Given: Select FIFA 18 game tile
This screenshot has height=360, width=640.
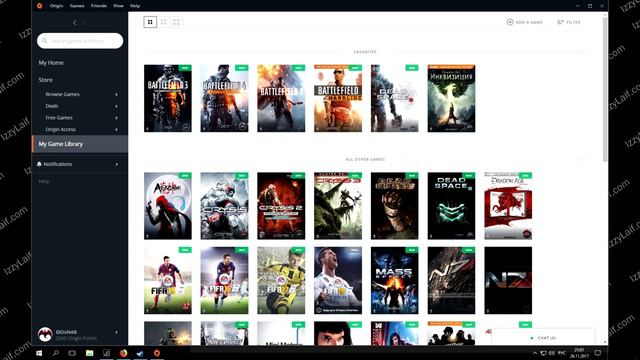Looking at the screenshot, I should [338, 280].
